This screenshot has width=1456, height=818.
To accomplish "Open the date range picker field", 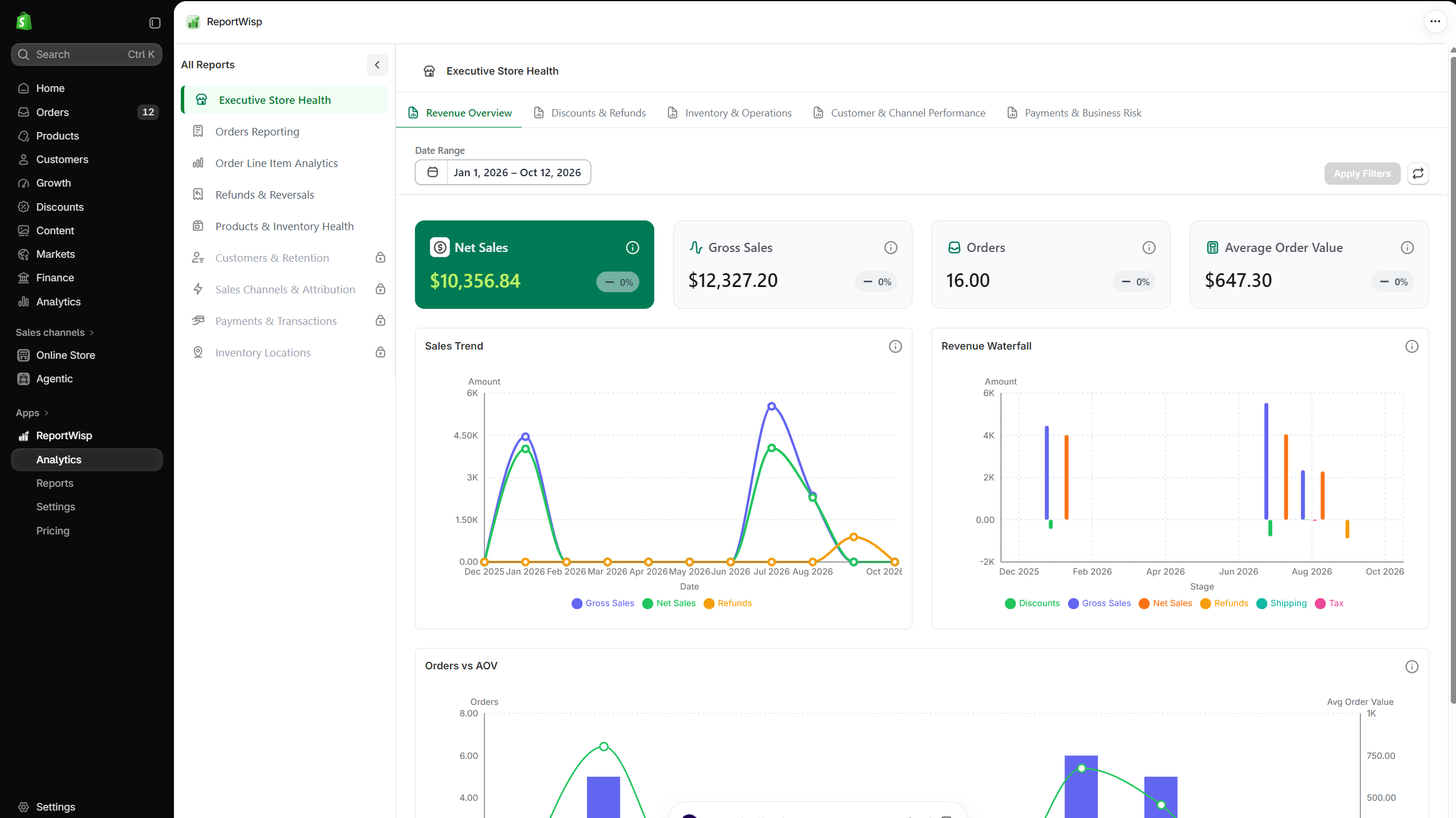I will pyautogui.click(x=503, y=172).
